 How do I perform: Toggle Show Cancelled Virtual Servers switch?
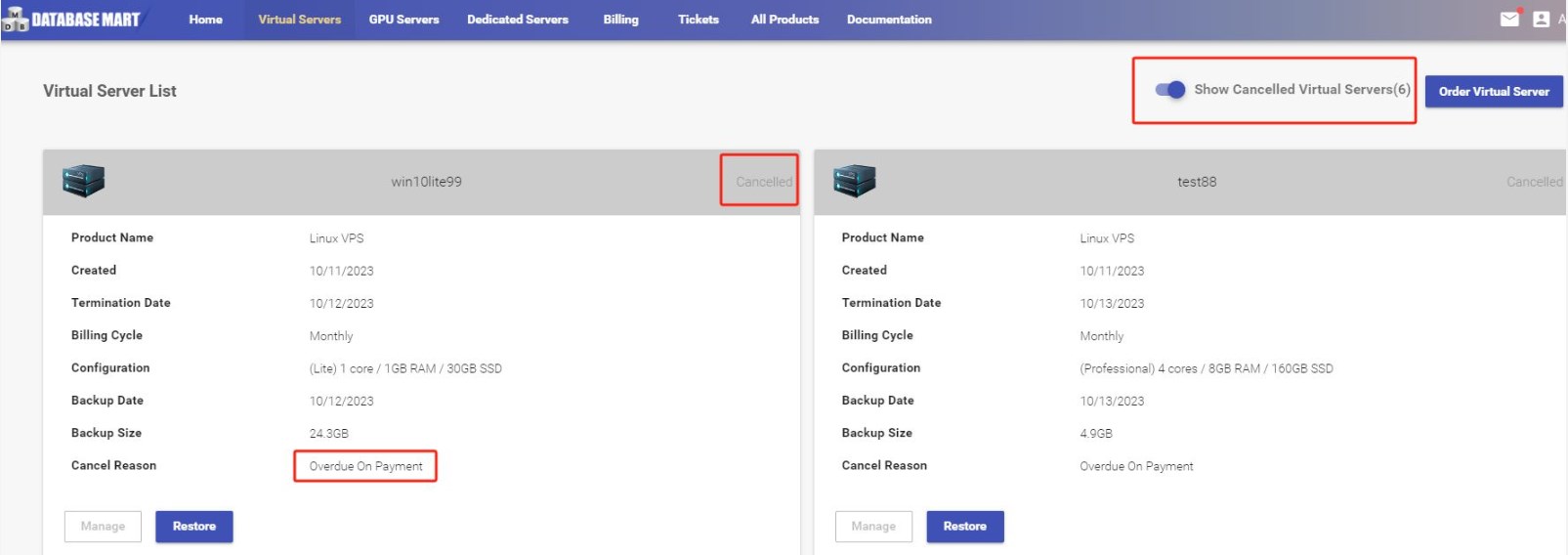tap(1169, 90)
